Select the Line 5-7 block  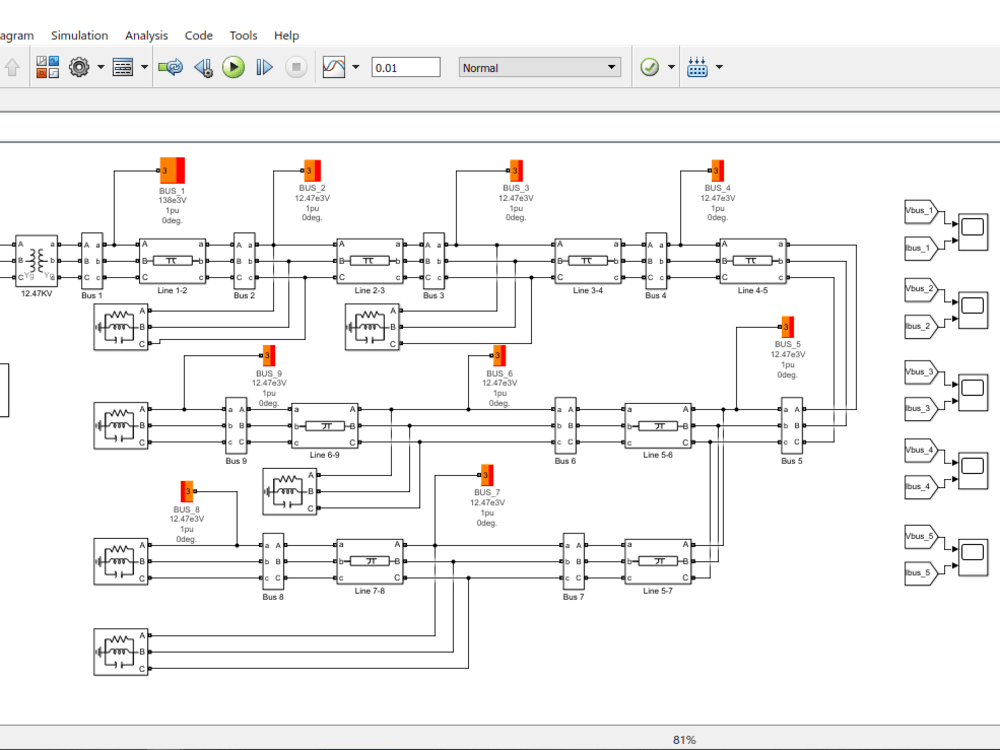click(658, 561)
